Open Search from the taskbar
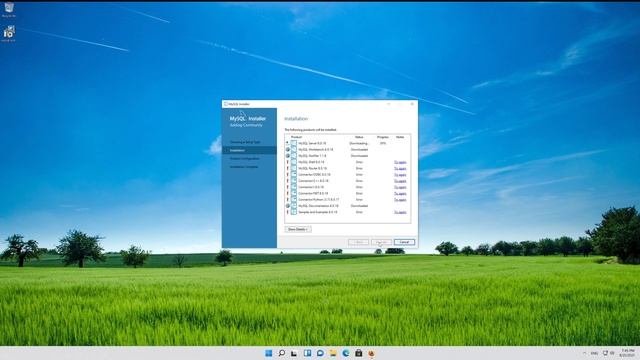 coord(282,353)
